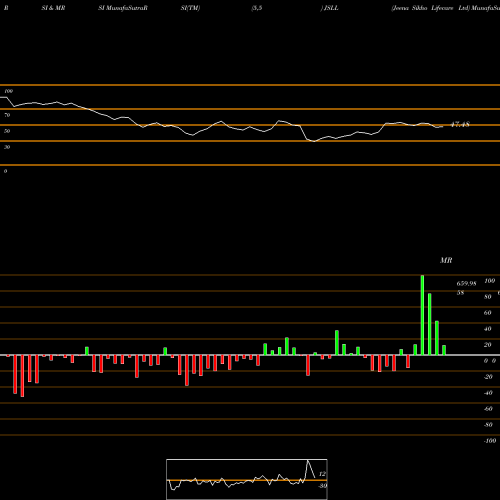The image size is (500, 500).
Task: Select the 659.98 value beside MR bars
Action: coord(466,284)
